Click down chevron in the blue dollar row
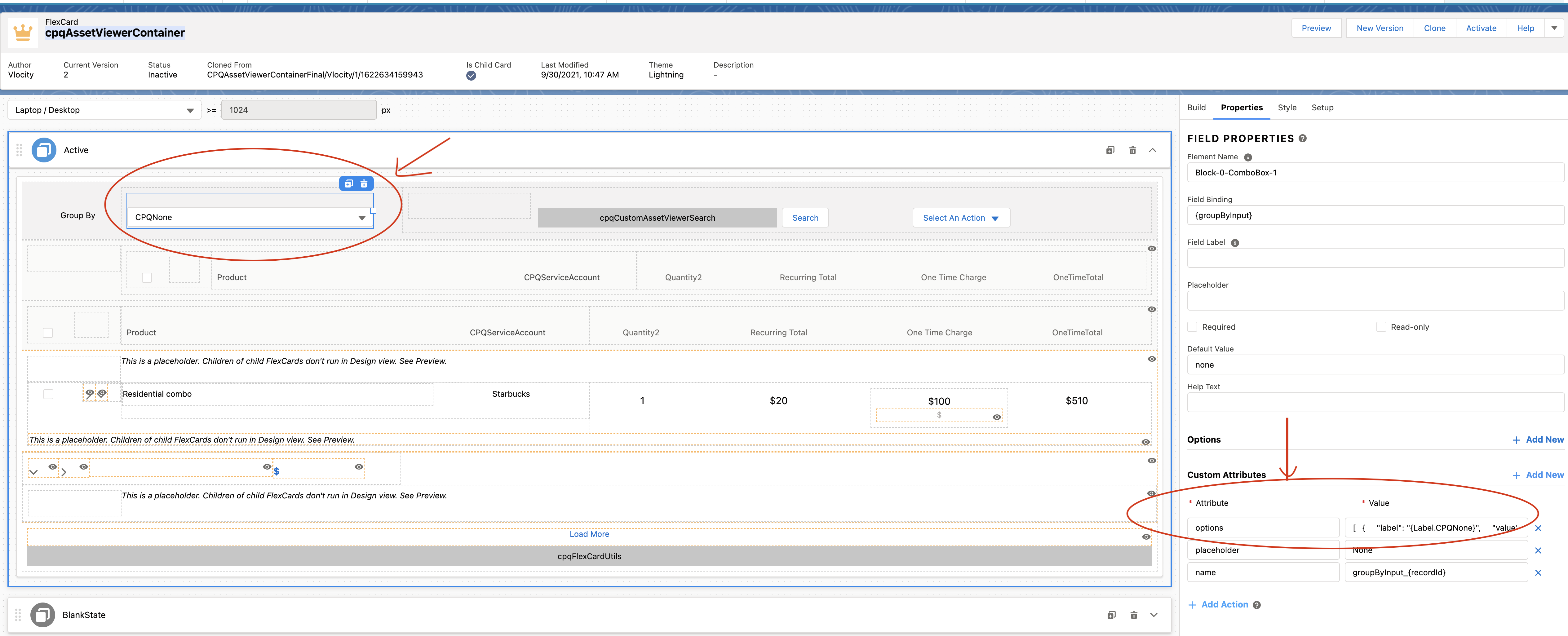Screen dimensions: 1568x636 [33, 472]
